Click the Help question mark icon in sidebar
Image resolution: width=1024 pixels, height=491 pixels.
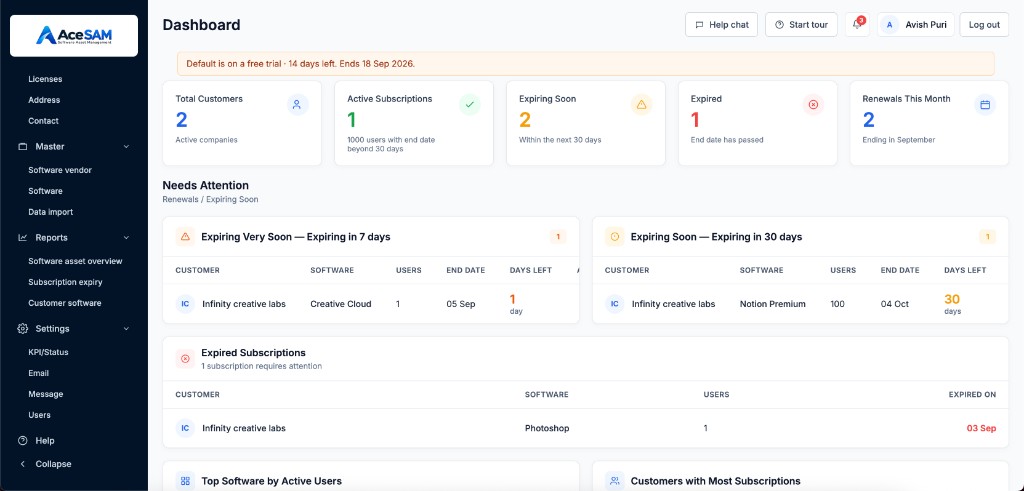tap(23, 441)
